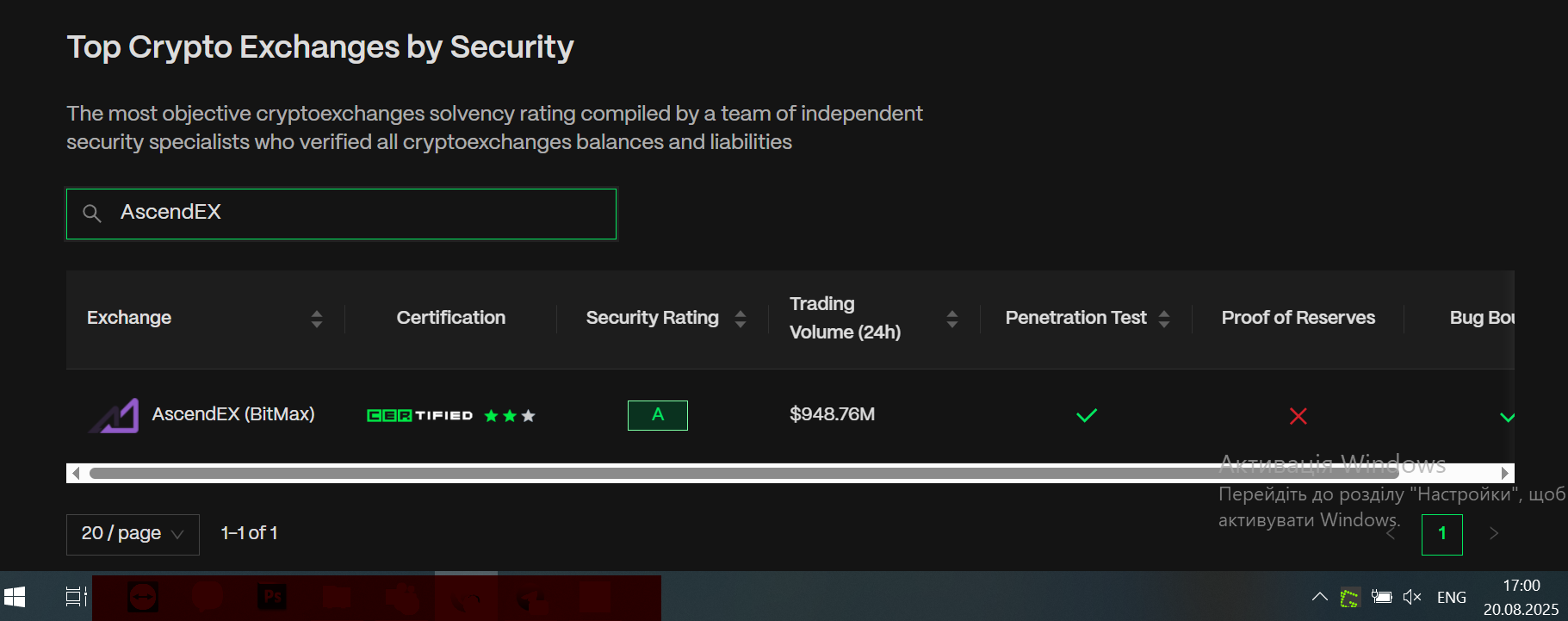Open Task View on the taskbar
1568x621 pixels.
[x=77, y=596]
